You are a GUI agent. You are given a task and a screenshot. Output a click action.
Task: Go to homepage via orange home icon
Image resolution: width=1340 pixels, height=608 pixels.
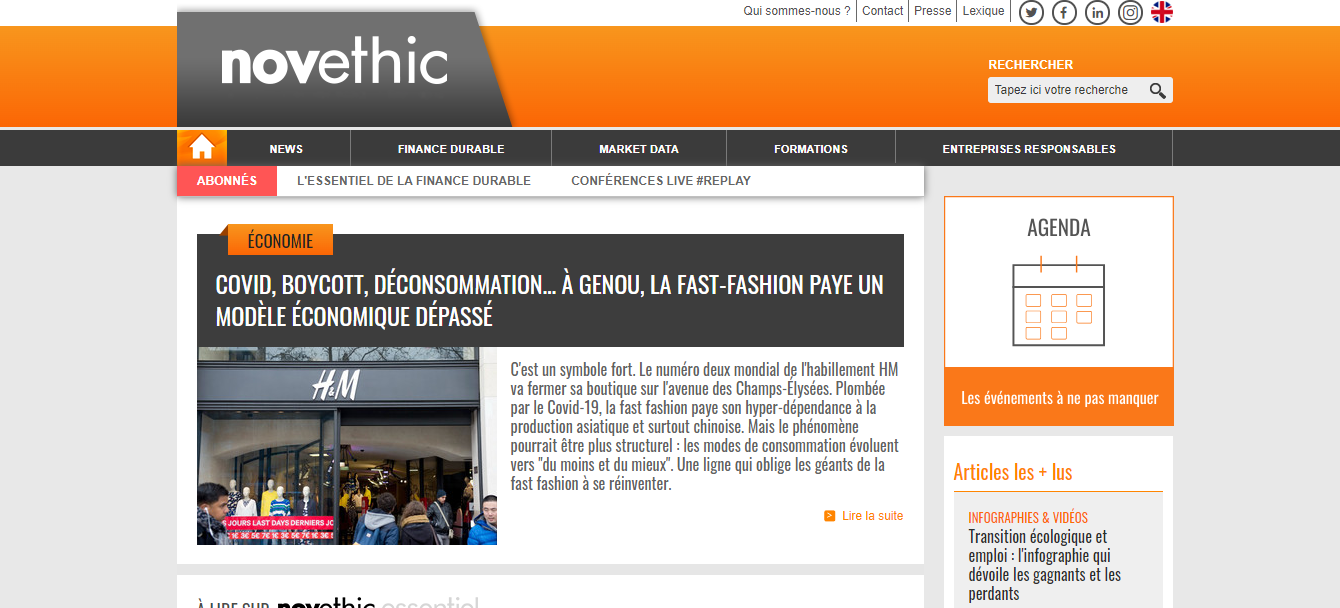(x=202, y=148)
